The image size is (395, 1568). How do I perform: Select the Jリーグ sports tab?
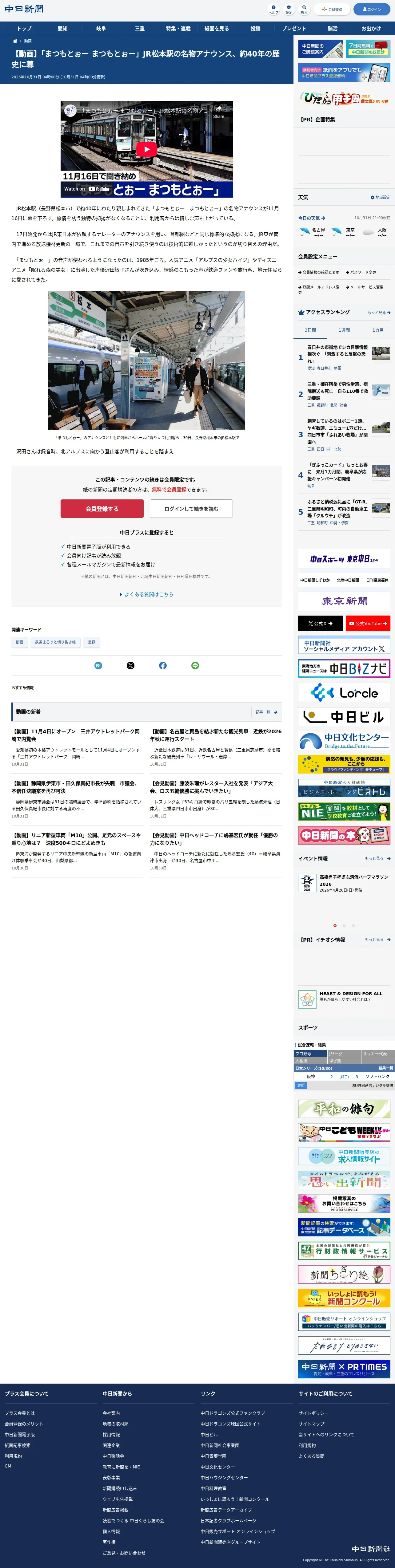click(x=344, y=1054)
